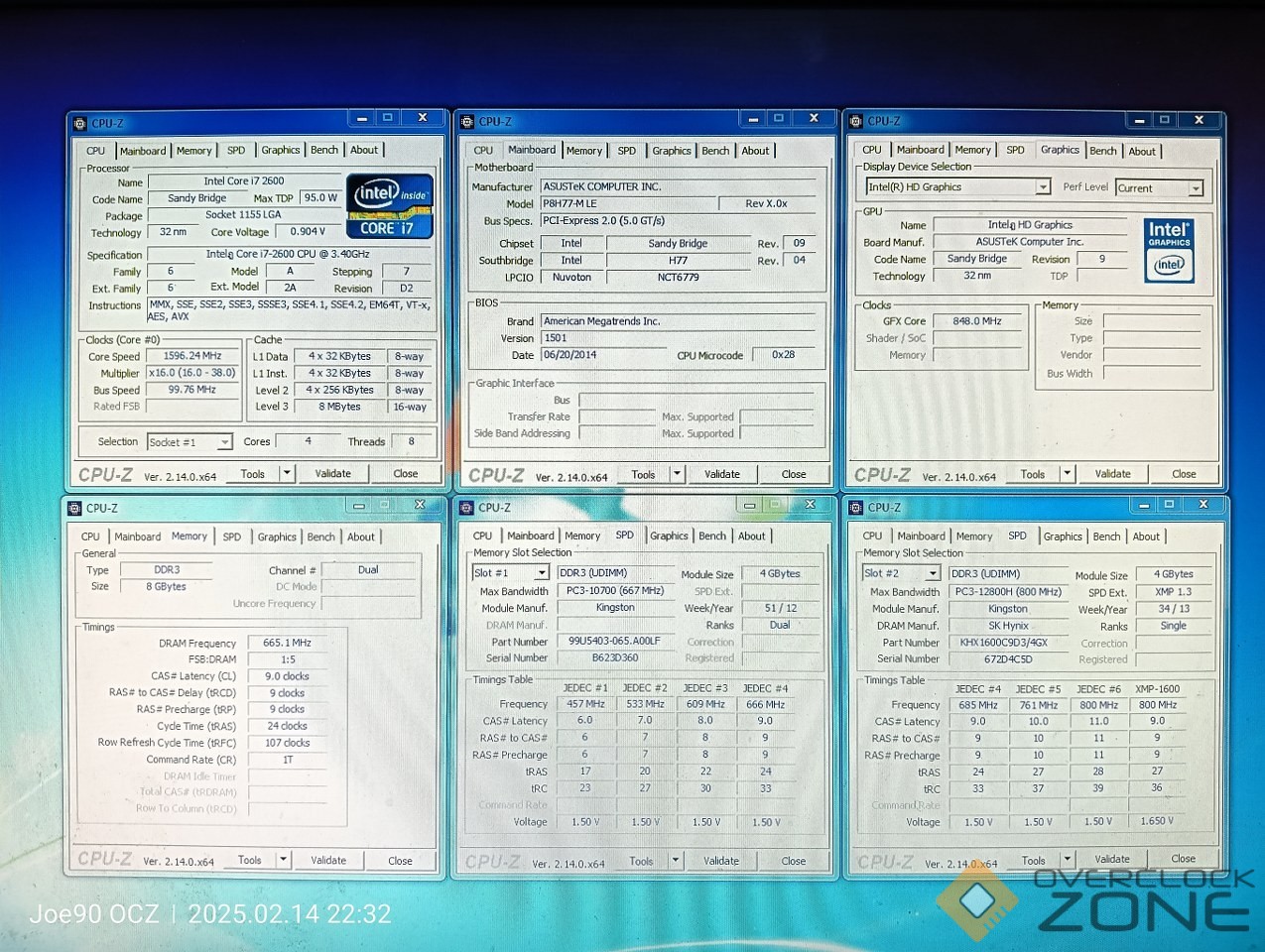Click the CPU-Z title icon of the Memory timings window
This screenshot has height=952, width=1265.
(74, 509)
